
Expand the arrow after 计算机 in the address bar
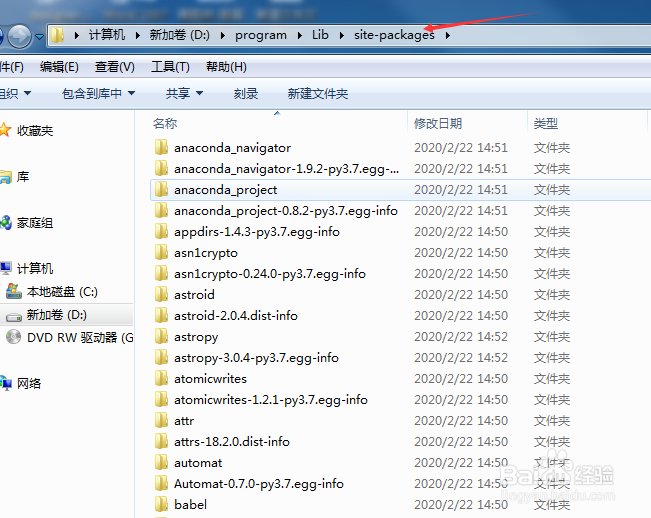point(137,35)
